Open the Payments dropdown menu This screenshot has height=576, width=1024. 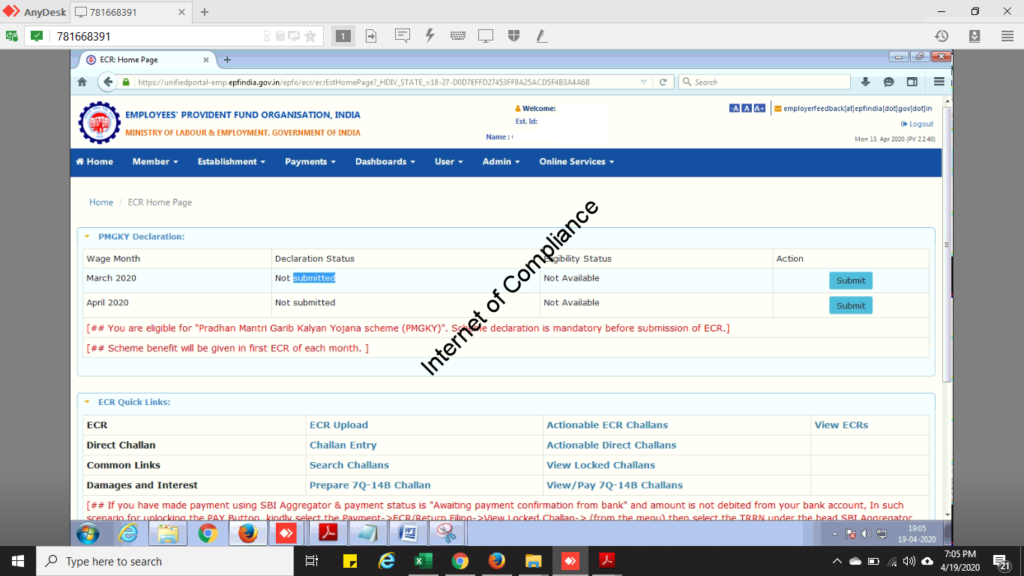tap(310, 161)
